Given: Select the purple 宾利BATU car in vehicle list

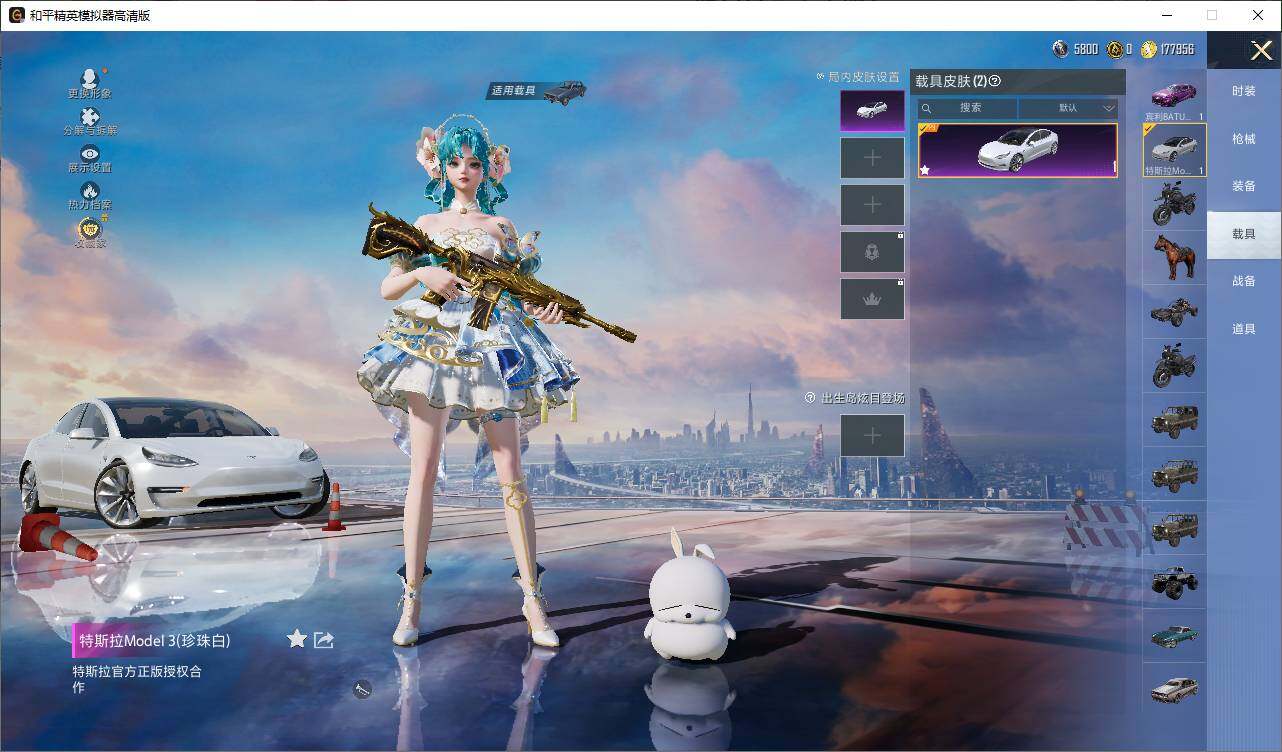Looking at the screenshot, I should tap(1174, 96).
